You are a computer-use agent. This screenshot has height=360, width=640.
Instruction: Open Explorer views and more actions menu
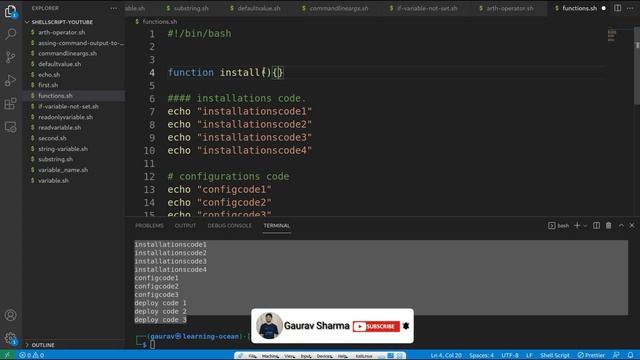pos(113,8)
